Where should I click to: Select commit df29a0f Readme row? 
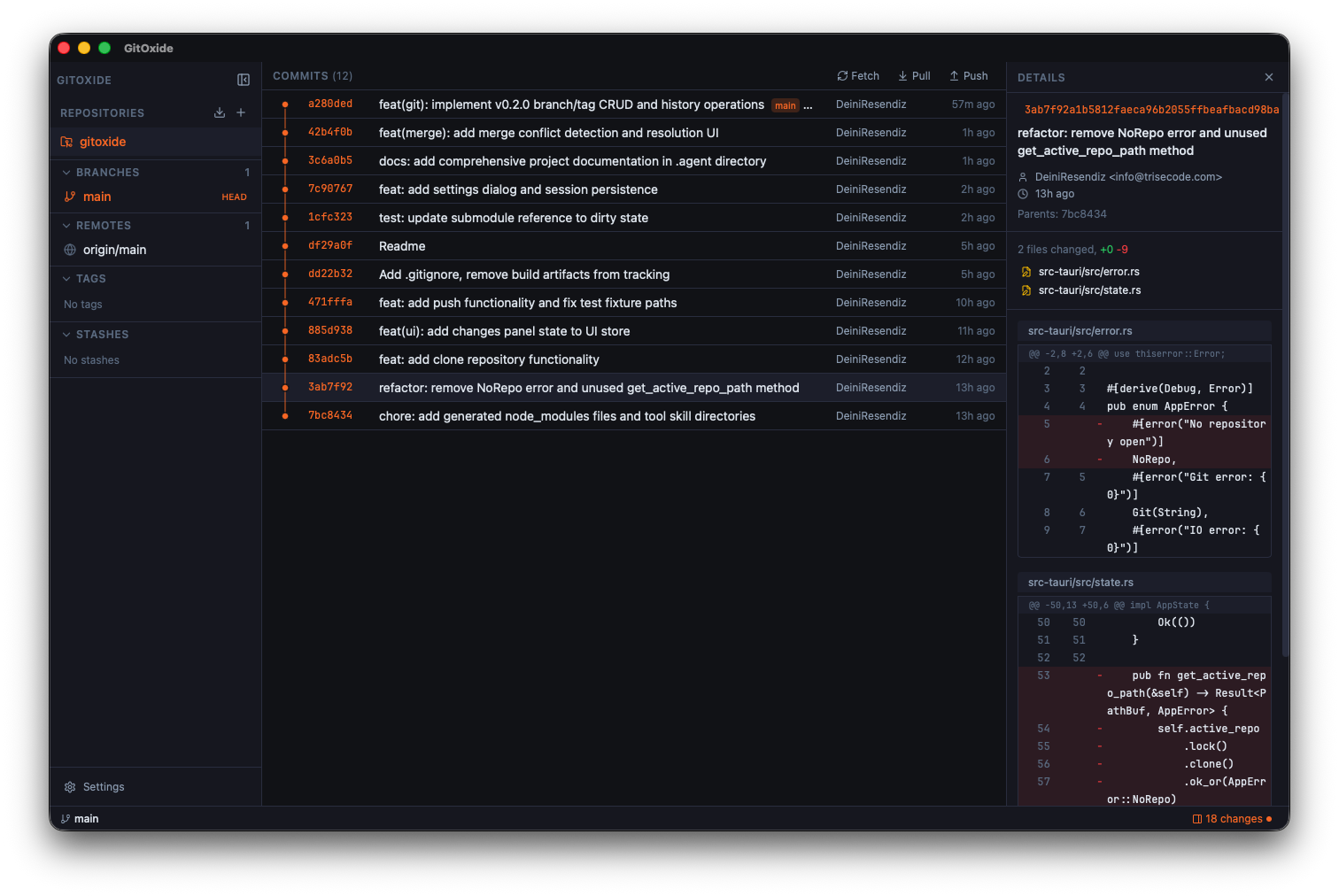coord(634,246)
